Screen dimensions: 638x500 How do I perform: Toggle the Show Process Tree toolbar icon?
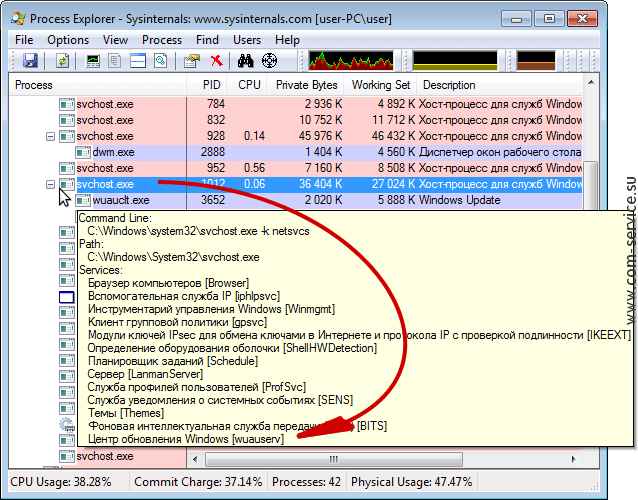[x=115, y=61]
